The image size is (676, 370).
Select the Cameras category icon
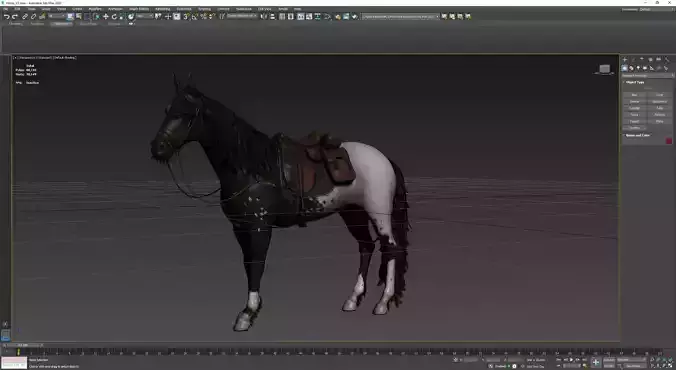tap(645, 68)
